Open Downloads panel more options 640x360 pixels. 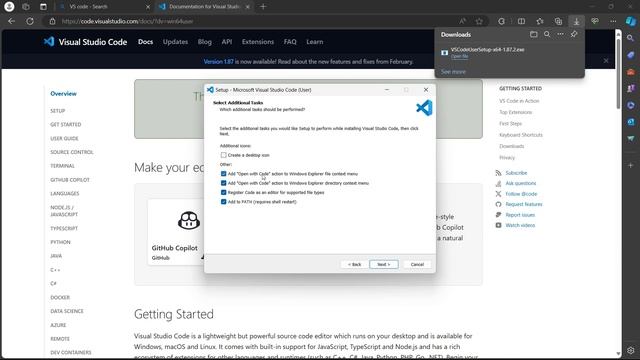[x=560, y=34]
